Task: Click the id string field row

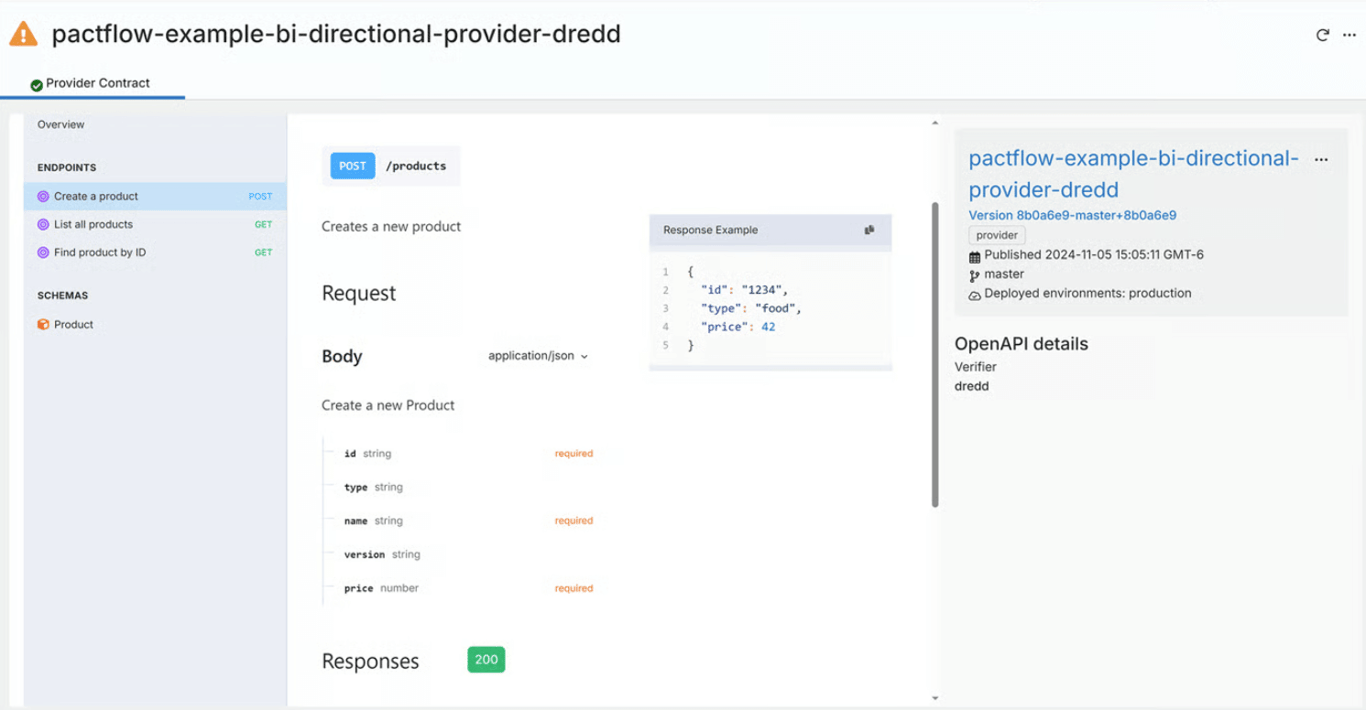Action: pyautogui.click(x=458, y=454)
